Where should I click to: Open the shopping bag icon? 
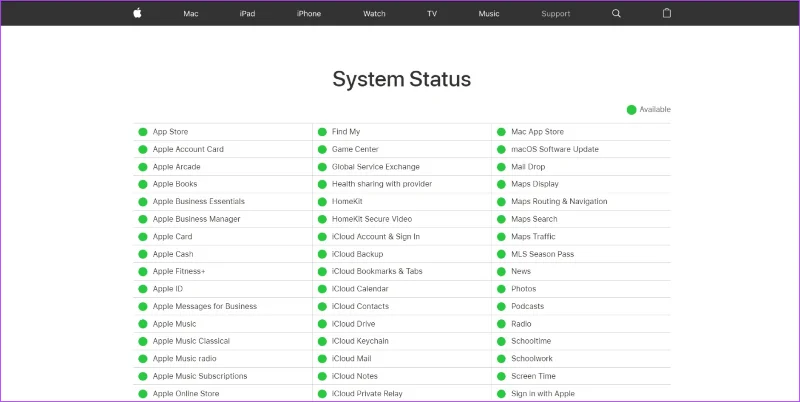coord(666,13)
